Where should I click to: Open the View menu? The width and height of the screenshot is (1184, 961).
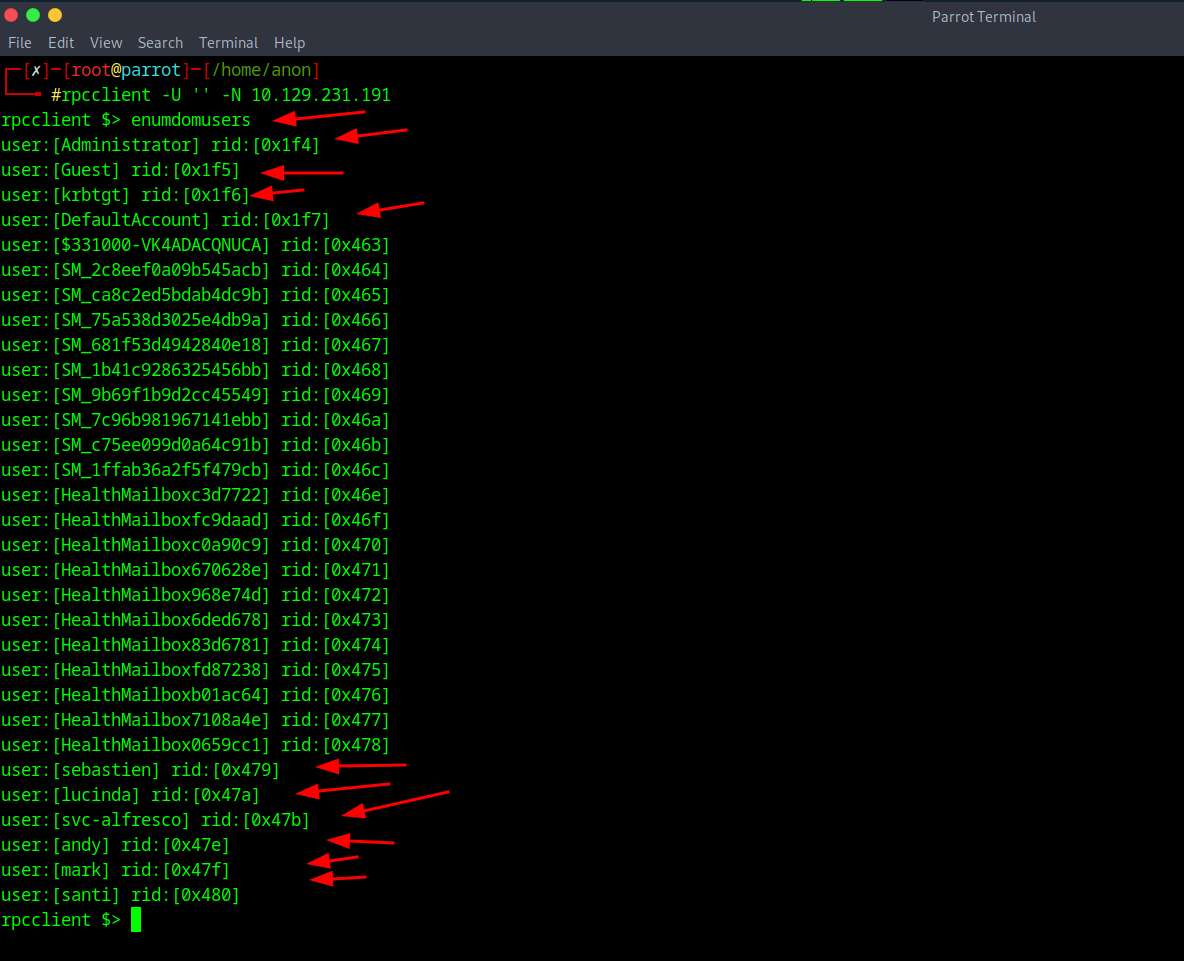[106, 43]
